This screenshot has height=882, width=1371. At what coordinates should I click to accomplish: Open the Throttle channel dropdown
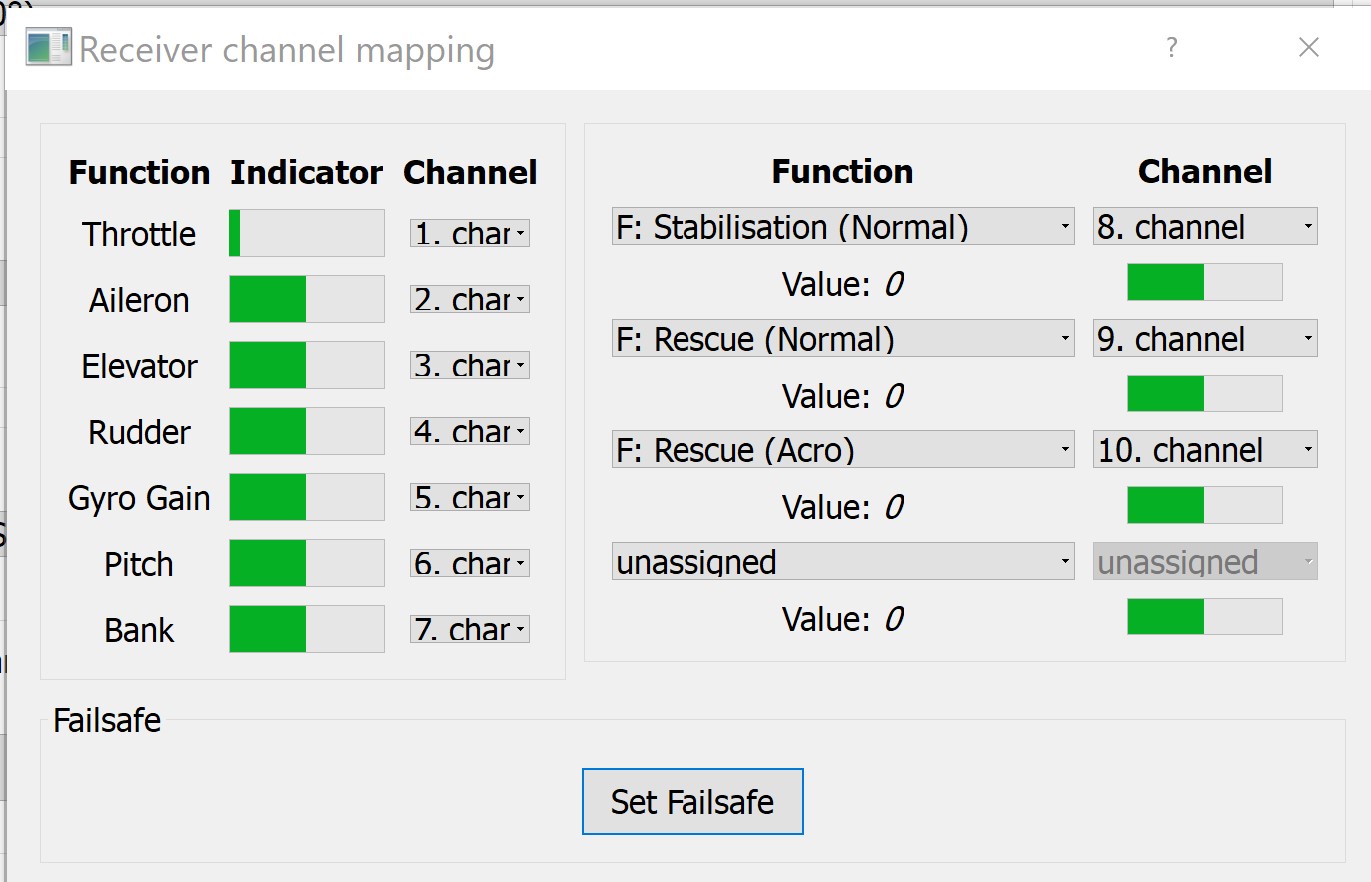coord(469,234)
